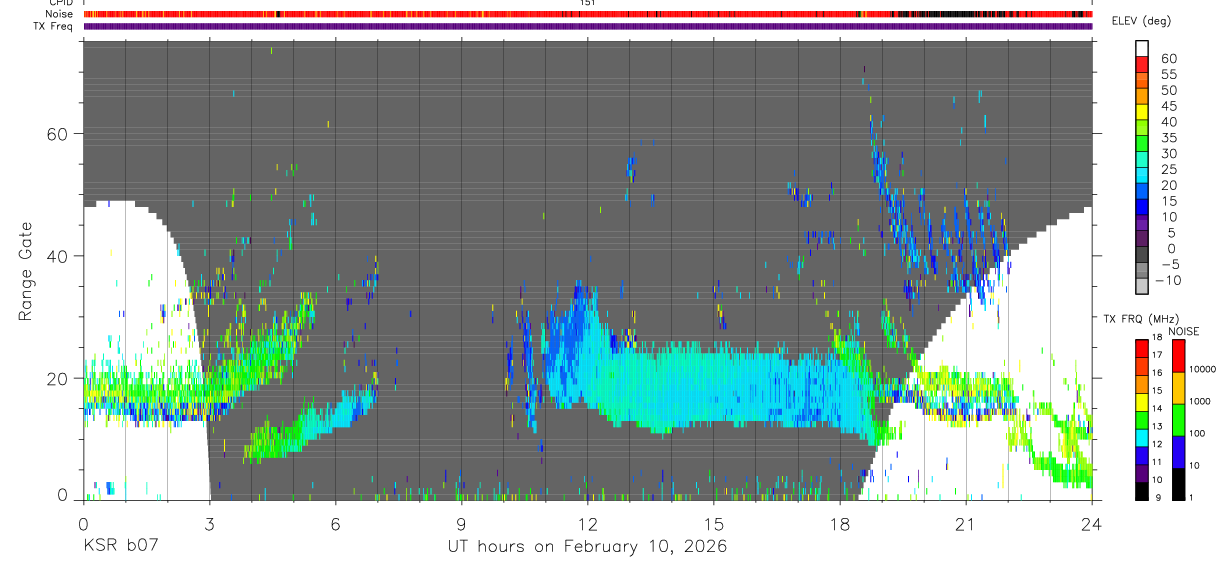Click the purple TX Freq strip at the top
Image resolution: width=1228 pixels, height=567 pixels.
point(588,26)
